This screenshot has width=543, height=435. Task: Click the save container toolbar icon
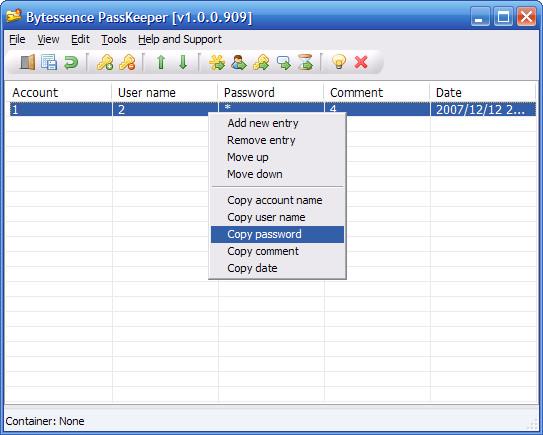[x=49, y=62]
